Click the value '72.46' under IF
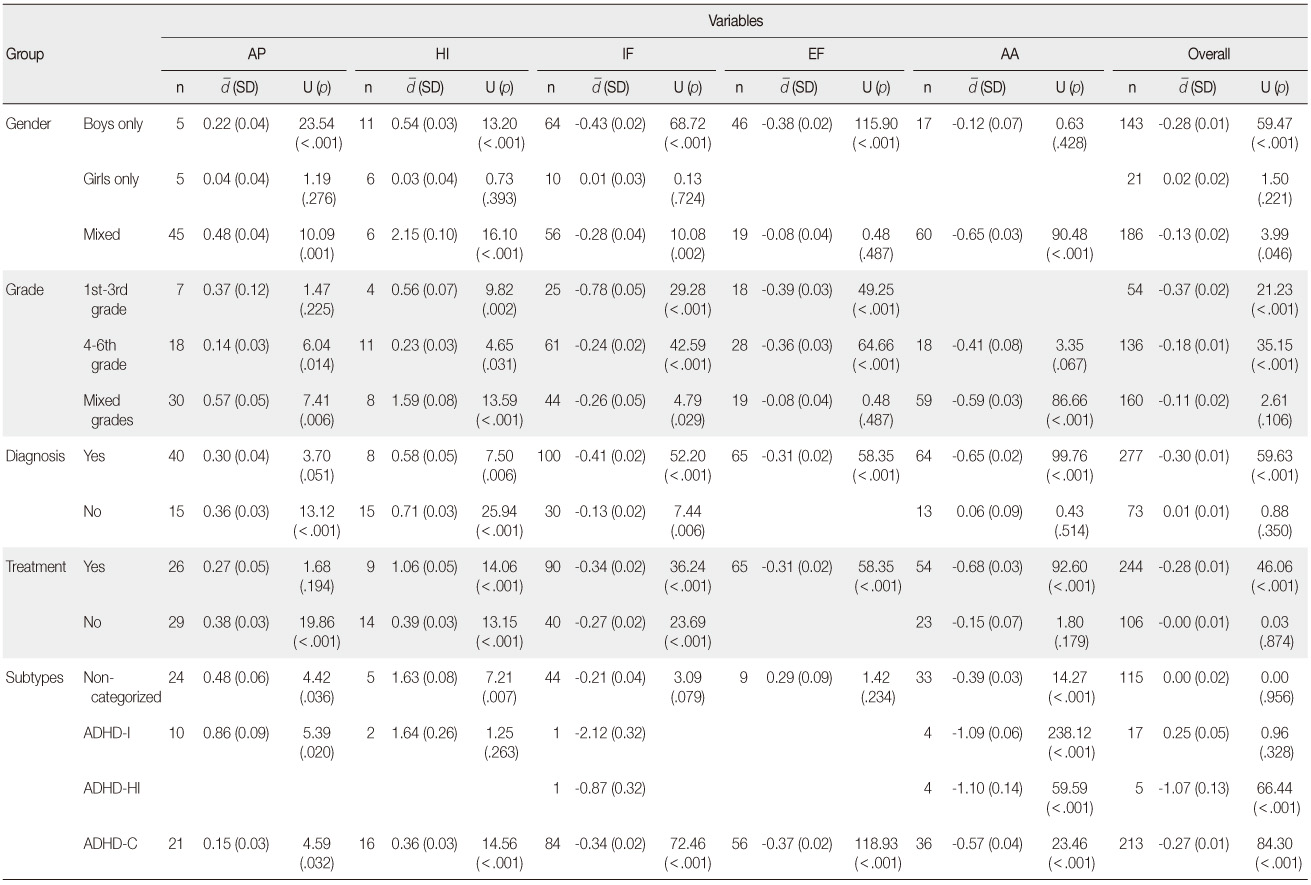 (690, 844)
